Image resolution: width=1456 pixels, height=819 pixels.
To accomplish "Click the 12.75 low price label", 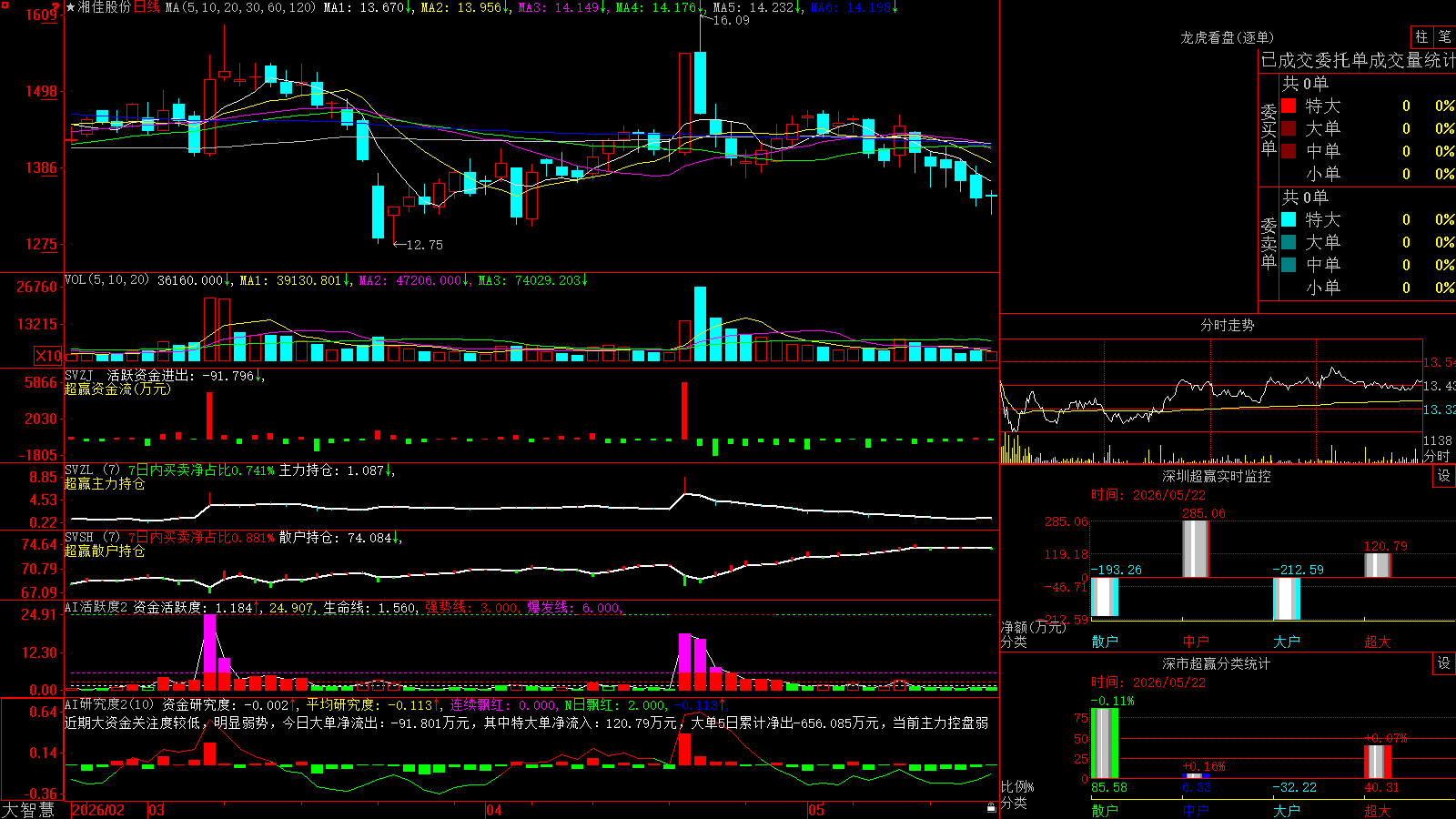I will (x=425, y=245).
